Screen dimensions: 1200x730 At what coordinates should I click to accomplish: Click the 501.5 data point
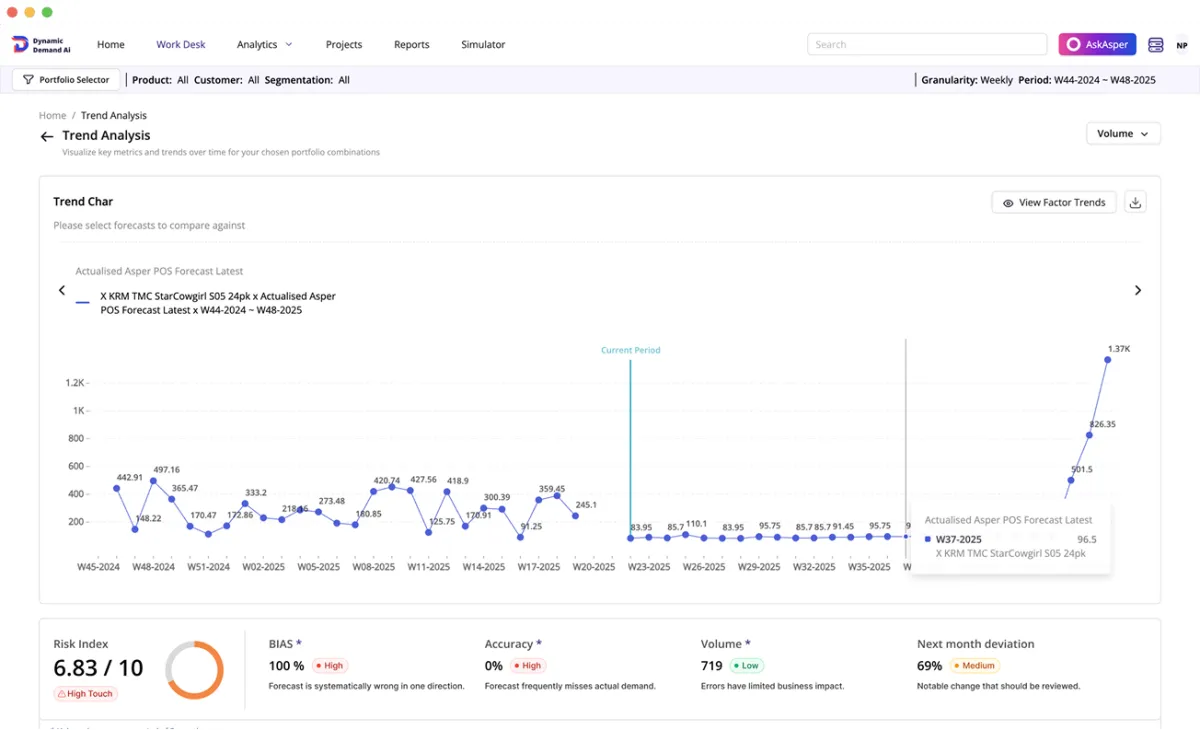[x=1070, y=480]
